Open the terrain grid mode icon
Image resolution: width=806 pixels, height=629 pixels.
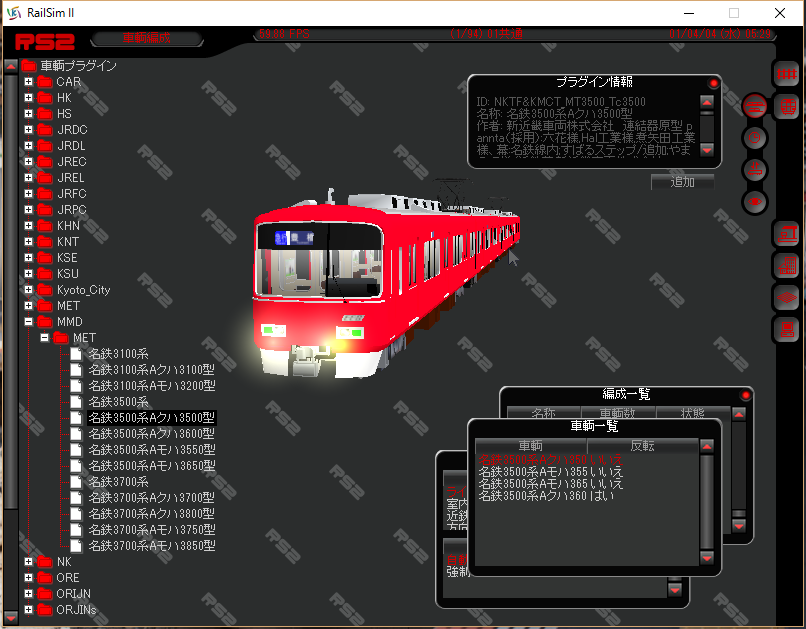click(786, 298)
